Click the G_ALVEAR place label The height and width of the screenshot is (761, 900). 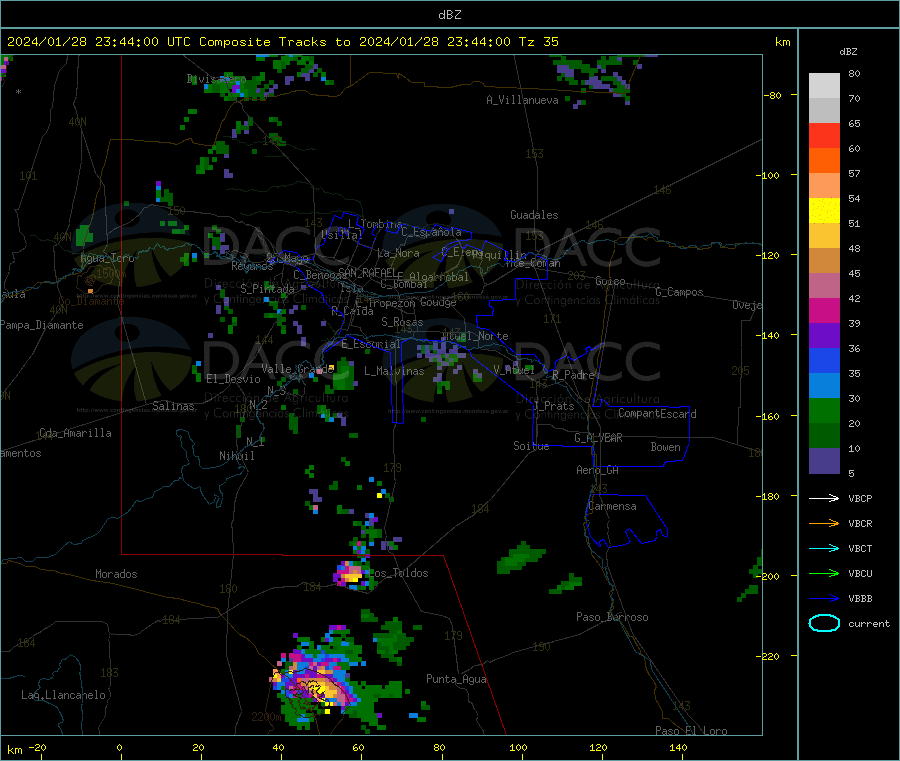tap(598, 438)
